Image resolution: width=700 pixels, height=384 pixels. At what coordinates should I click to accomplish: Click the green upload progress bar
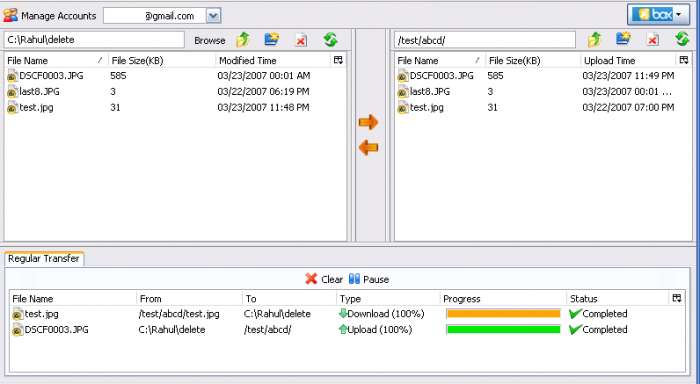503,330
